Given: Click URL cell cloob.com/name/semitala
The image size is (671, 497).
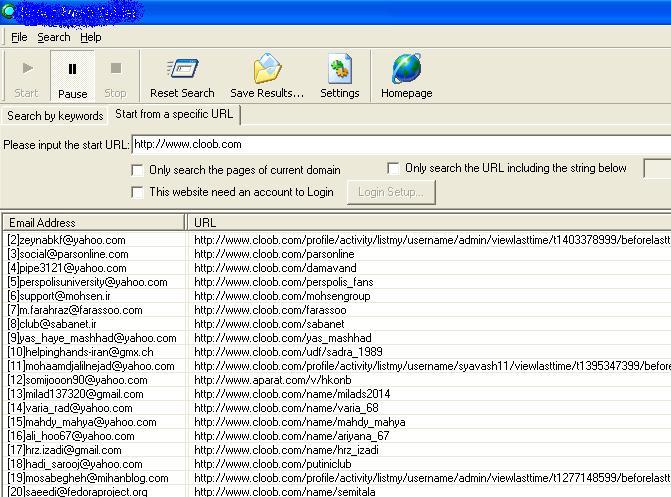Looking at the screenshot, I should 285,492.
